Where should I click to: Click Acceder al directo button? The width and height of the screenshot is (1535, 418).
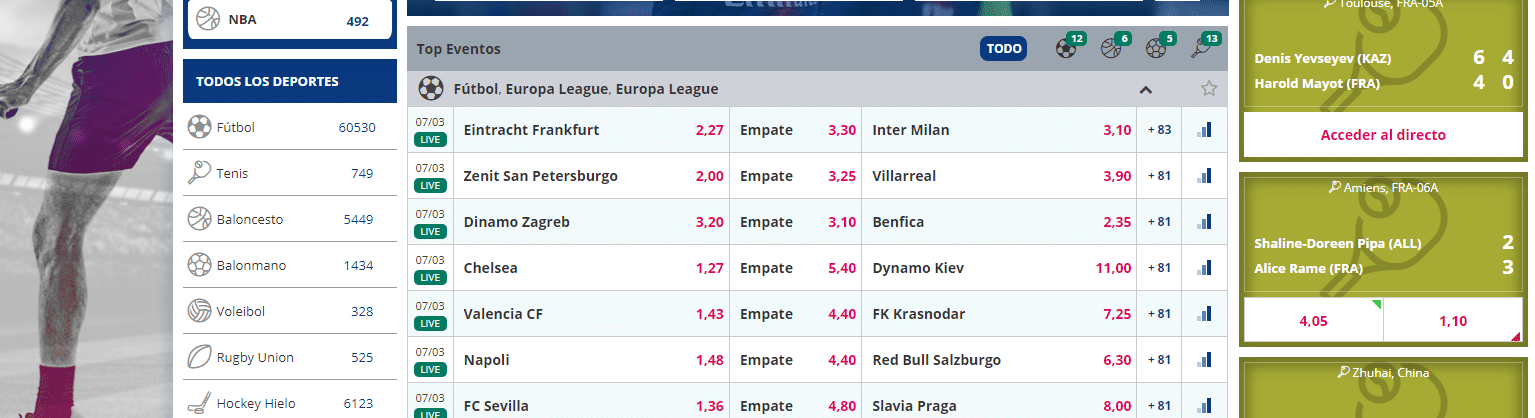click(1383, 135)
